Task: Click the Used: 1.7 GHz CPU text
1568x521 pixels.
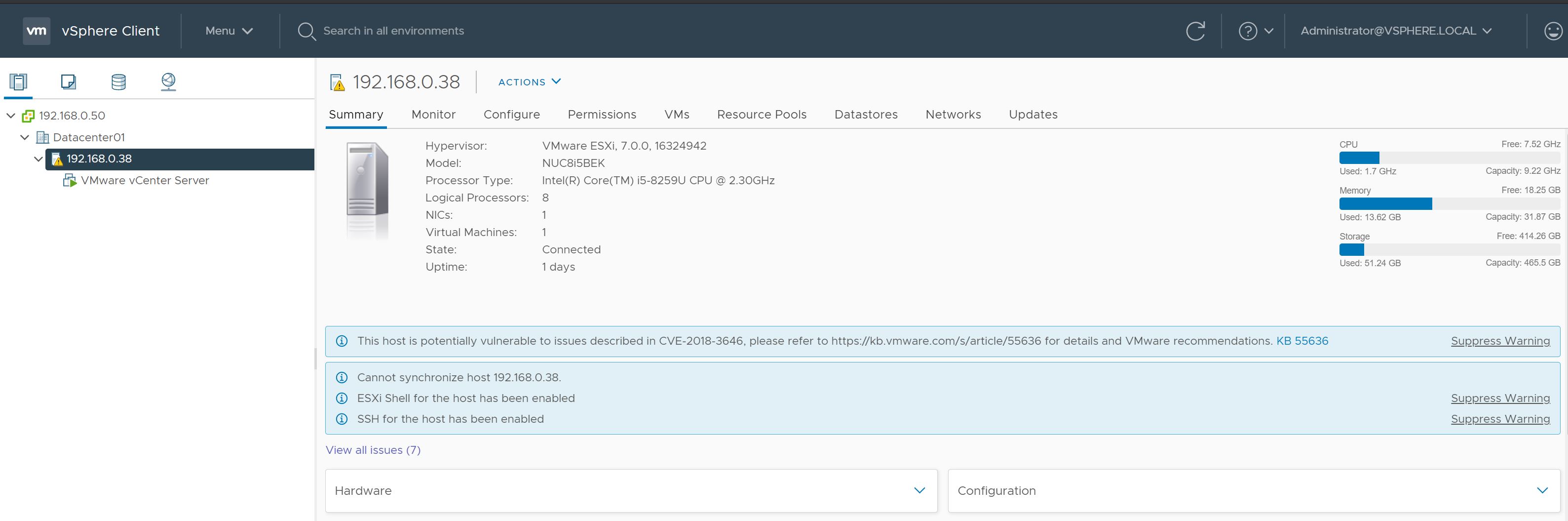Action: pyautogui.click(x=1368, y=171)
